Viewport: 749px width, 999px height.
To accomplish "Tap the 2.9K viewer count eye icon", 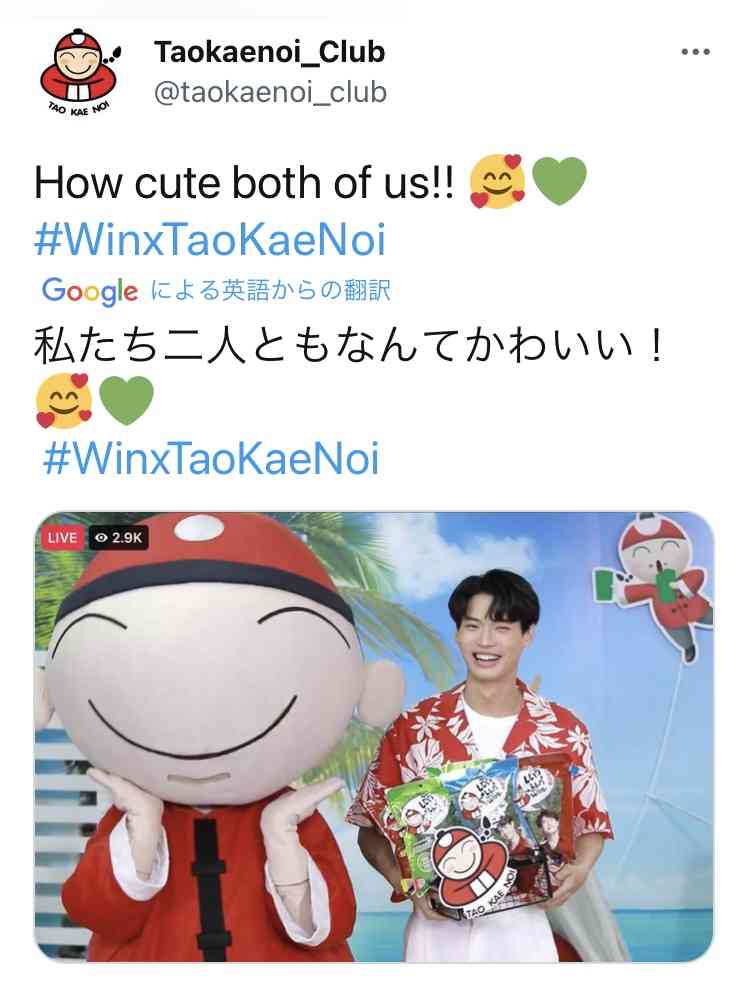I will 101,538.
